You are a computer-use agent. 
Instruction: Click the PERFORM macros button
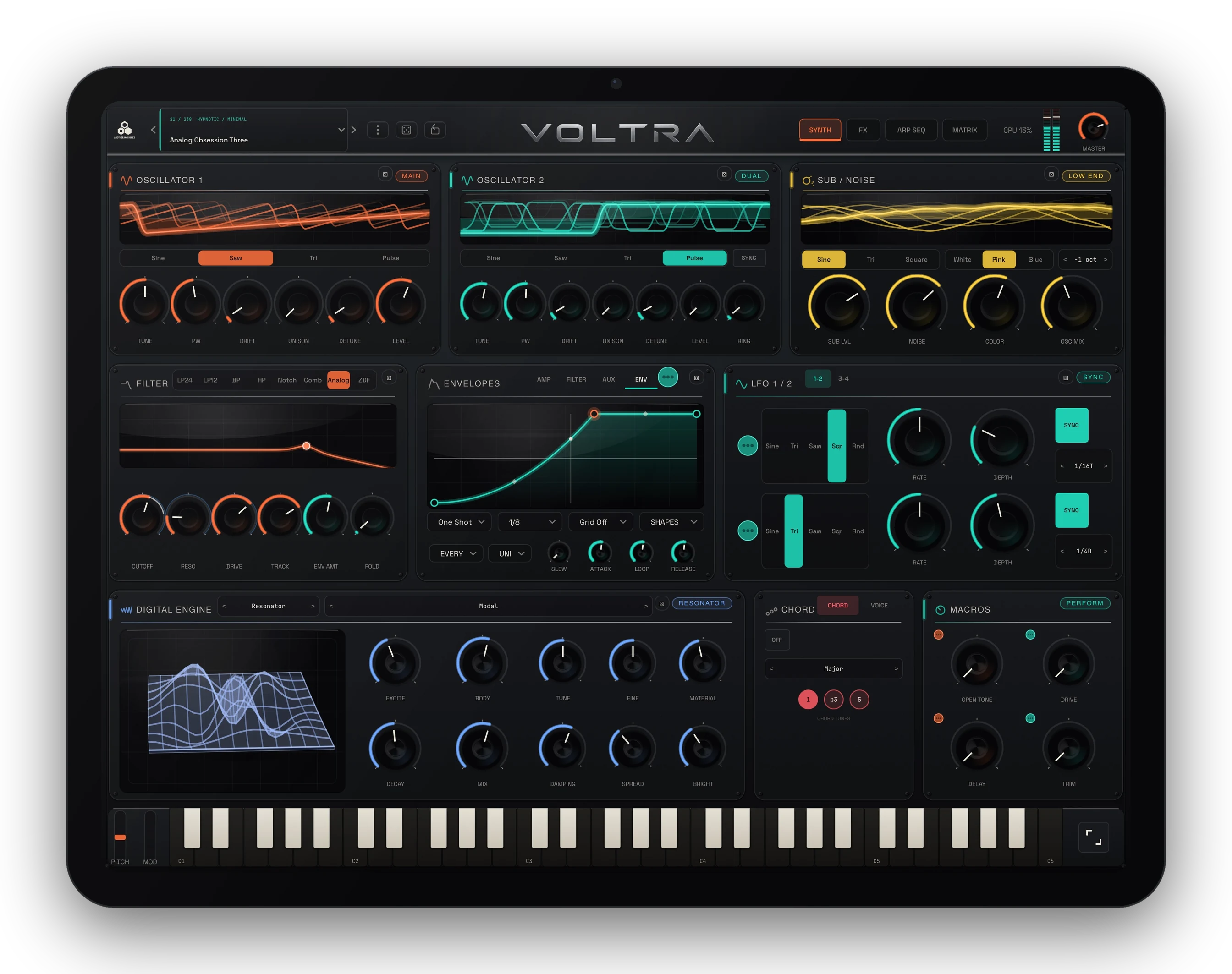point(1085,603)
